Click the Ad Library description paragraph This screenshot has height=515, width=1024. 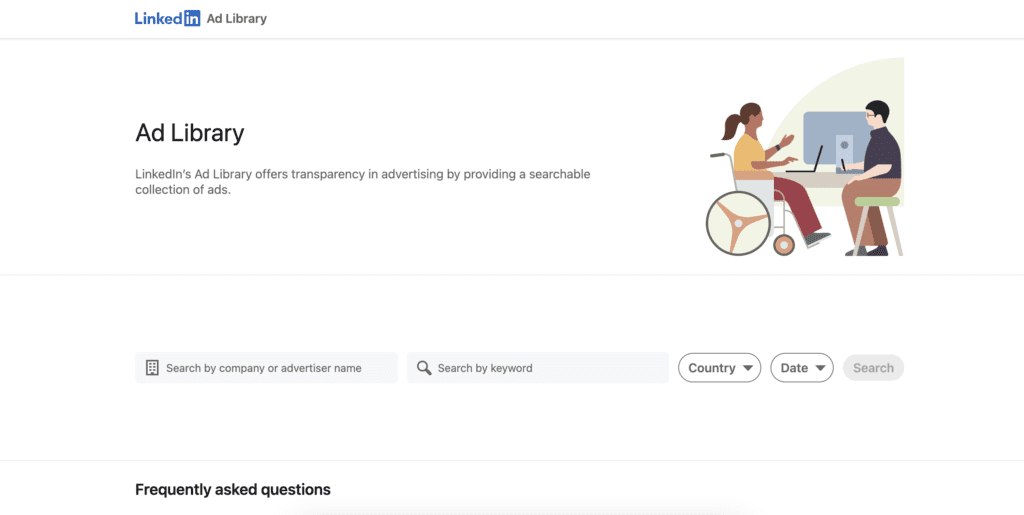pyautogui.click(x=362, y=182)
